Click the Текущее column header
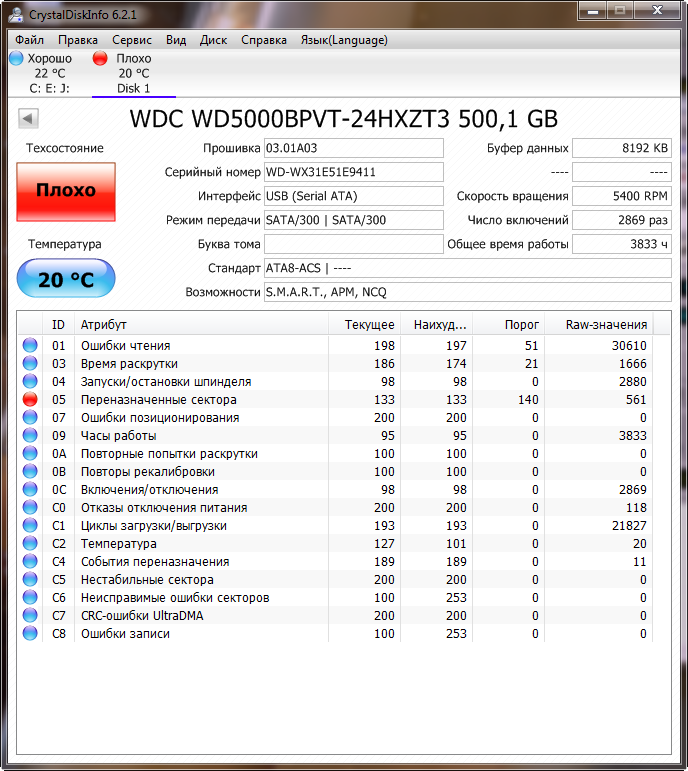 [x=364, y=325]
